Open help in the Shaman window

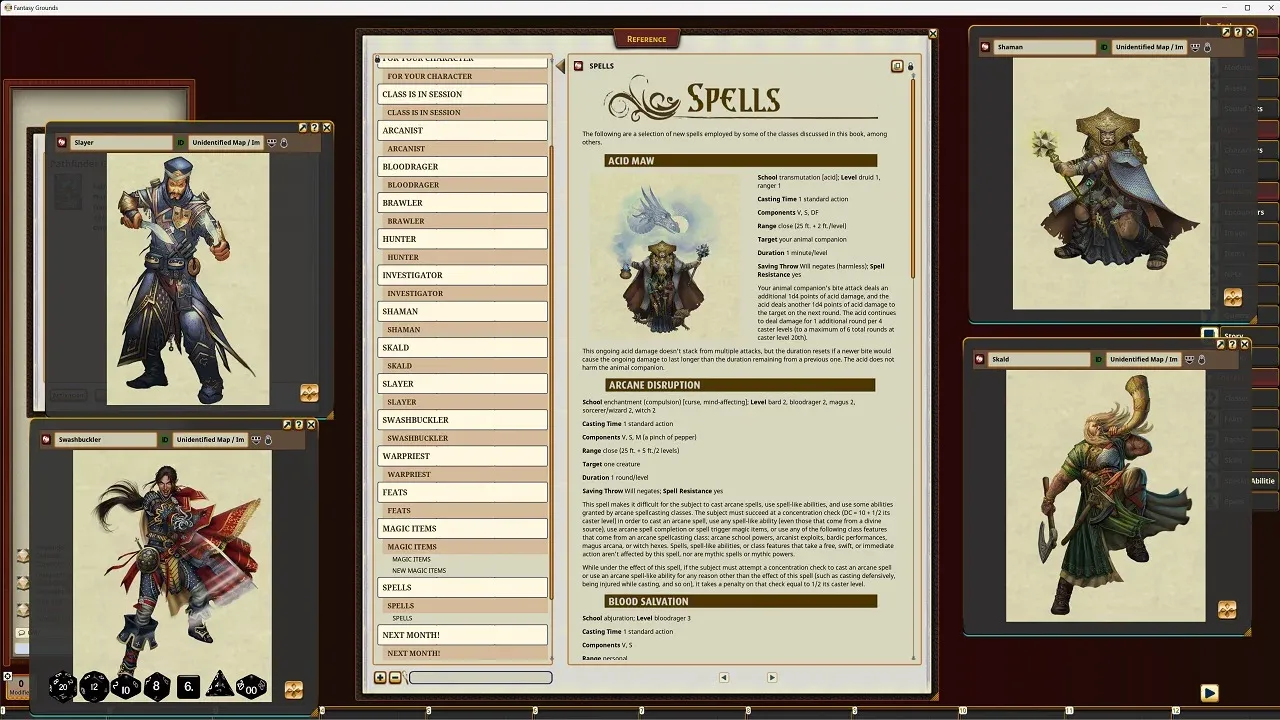tap(1238, 32)
